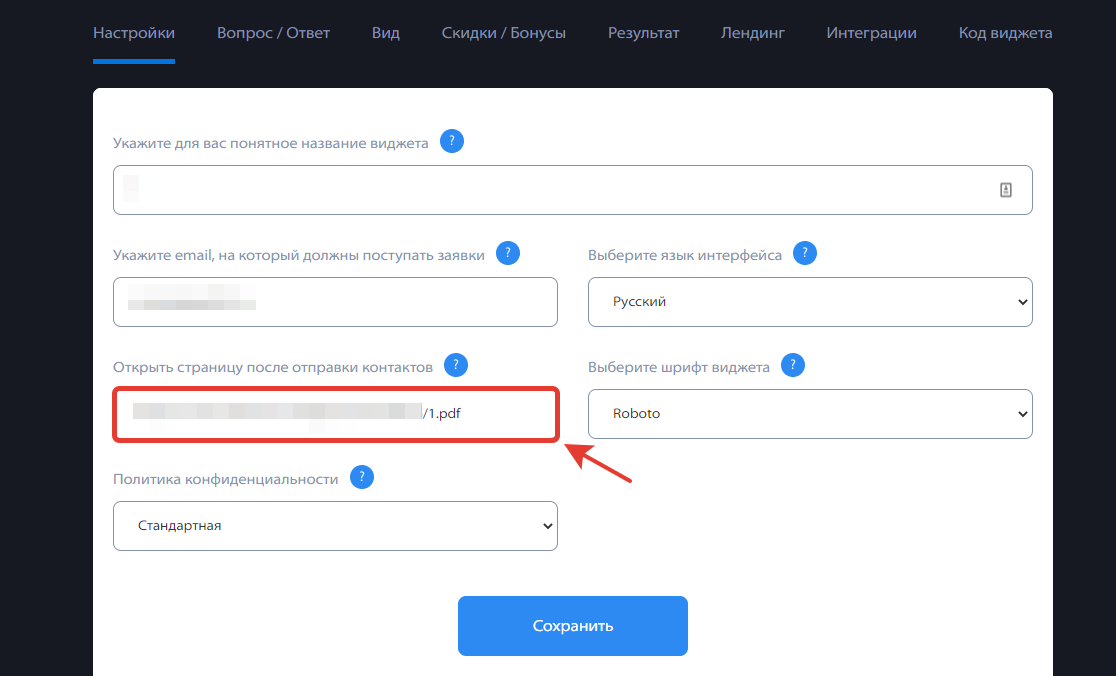Viewport: 1116px width, 676px height.
Task: Expand the Roboto font dropdown
Action: pyautogui.click(x=810, y=413)
